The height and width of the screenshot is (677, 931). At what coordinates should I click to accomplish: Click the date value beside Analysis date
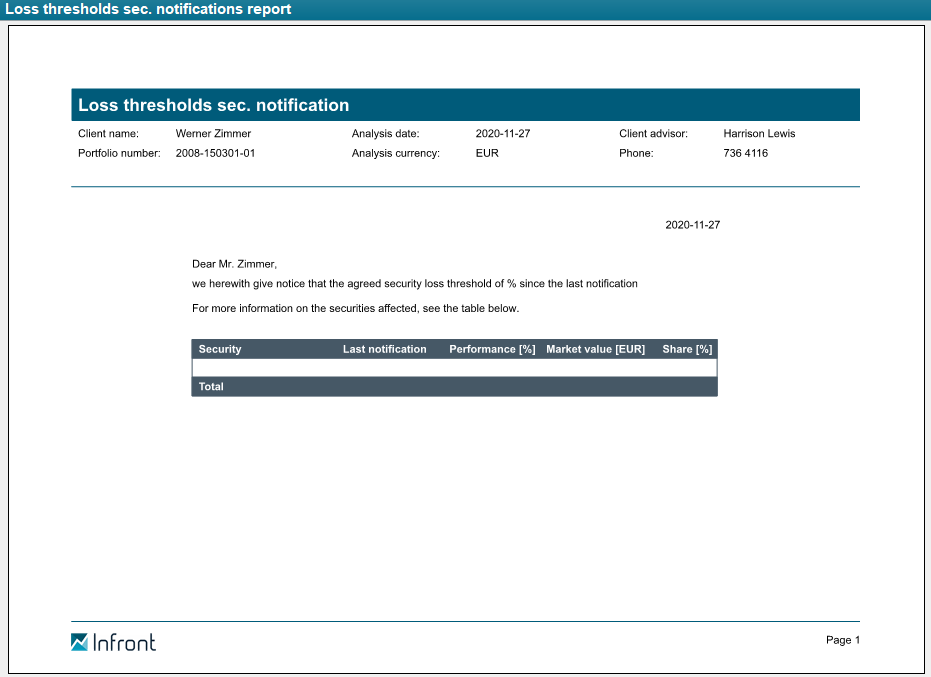coord(503,133)
